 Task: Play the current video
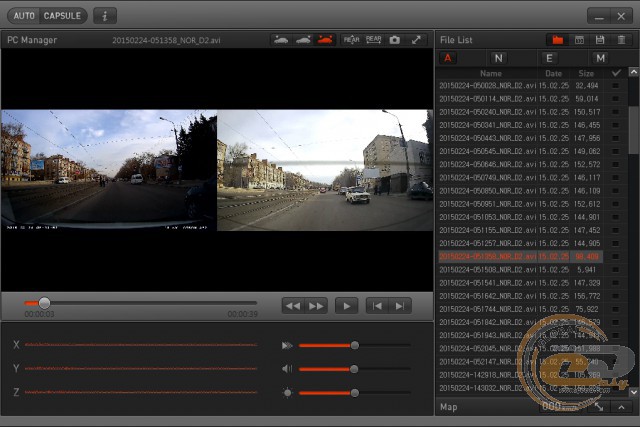pyautogui.click(x=347, y=306)
